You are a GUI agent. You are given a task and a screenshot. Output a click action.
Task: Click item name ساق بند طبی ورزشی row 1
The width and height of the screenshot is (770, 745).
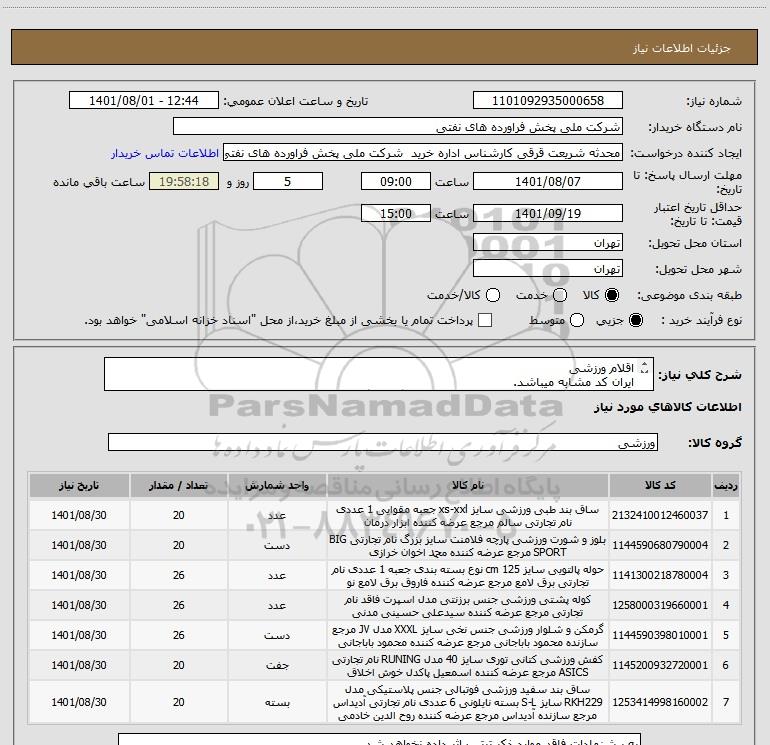(468, 516)
